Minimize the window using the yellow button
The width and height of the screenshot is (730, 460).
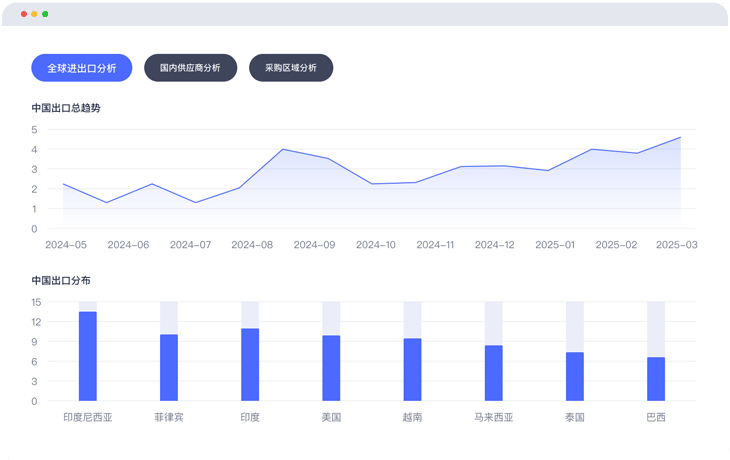click(34, 14)
